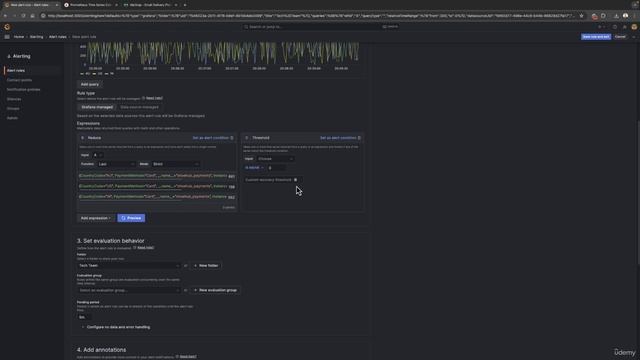Click the Pending period input field
This screenshot has height=360, width=640.
(84, 317)
